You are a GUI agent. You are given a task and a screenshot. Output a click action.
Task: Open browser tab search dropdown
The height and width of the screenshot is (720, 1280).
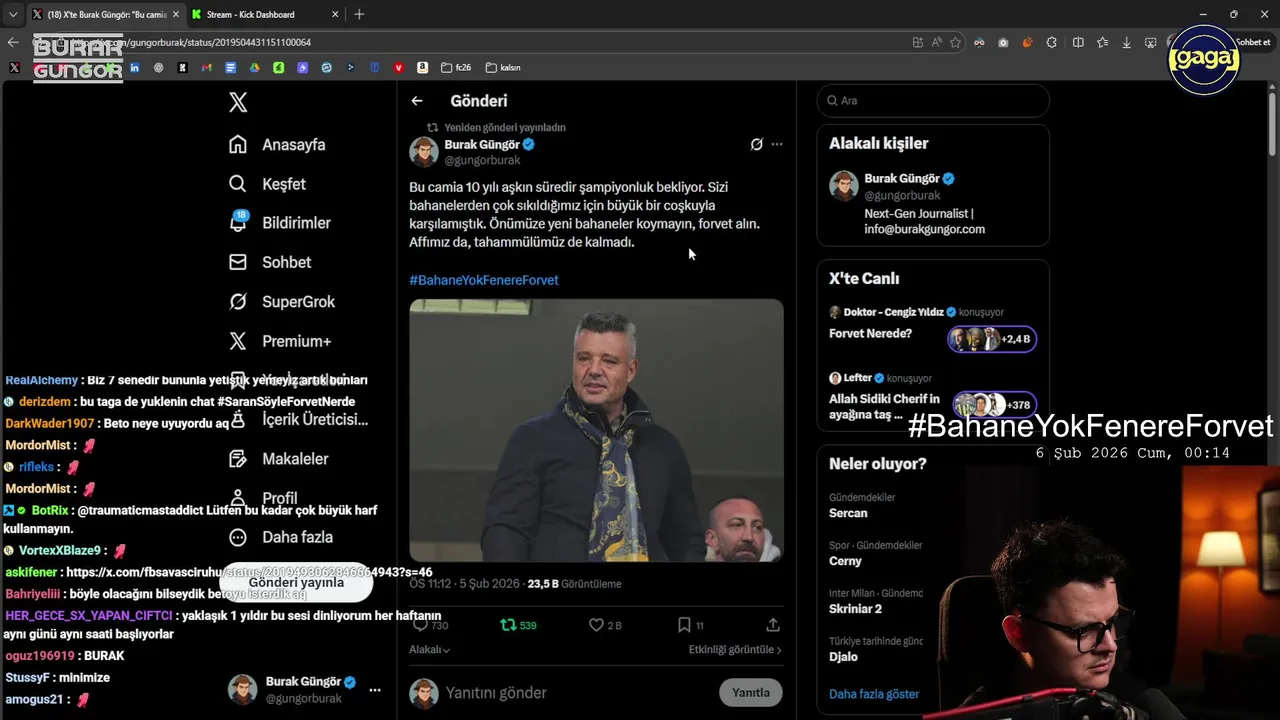click(x=13, y=14)
